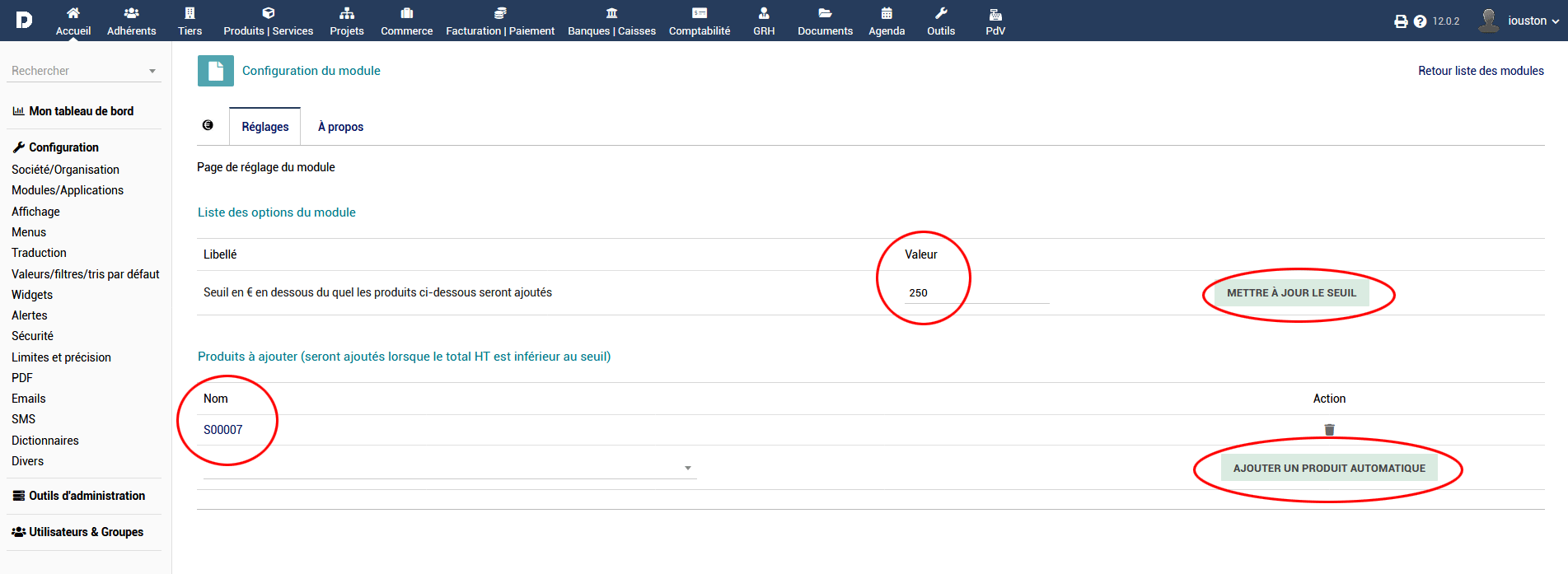Click the help question mark icon
Image resolution: width=1568 pixels, height=574 pixels.
point(1420,21)
